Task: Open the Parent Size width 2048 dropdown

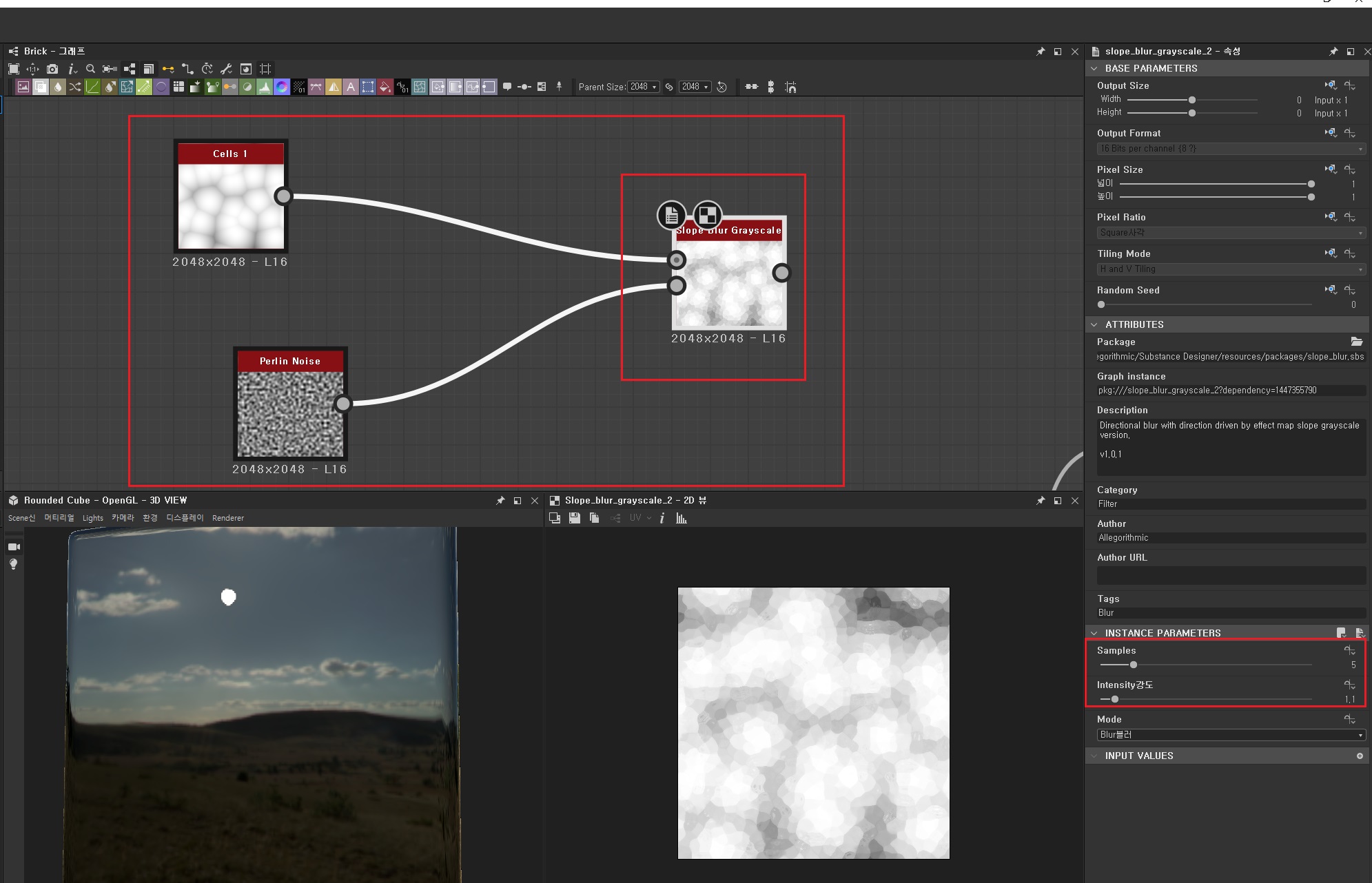Action: pos(643,87)
